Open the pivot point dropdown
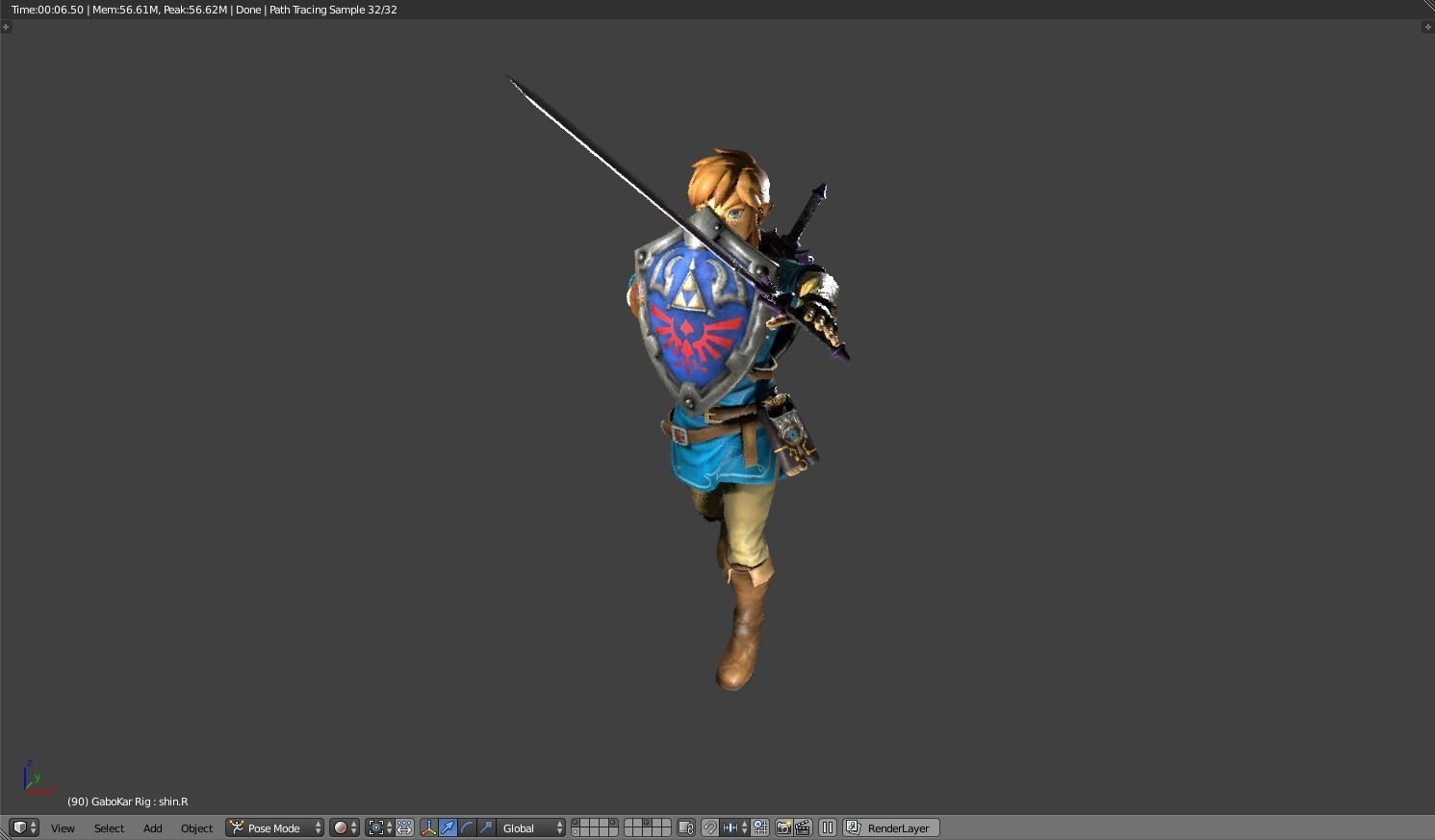Viewport: 1435px width, 840px height. (380, 827)
